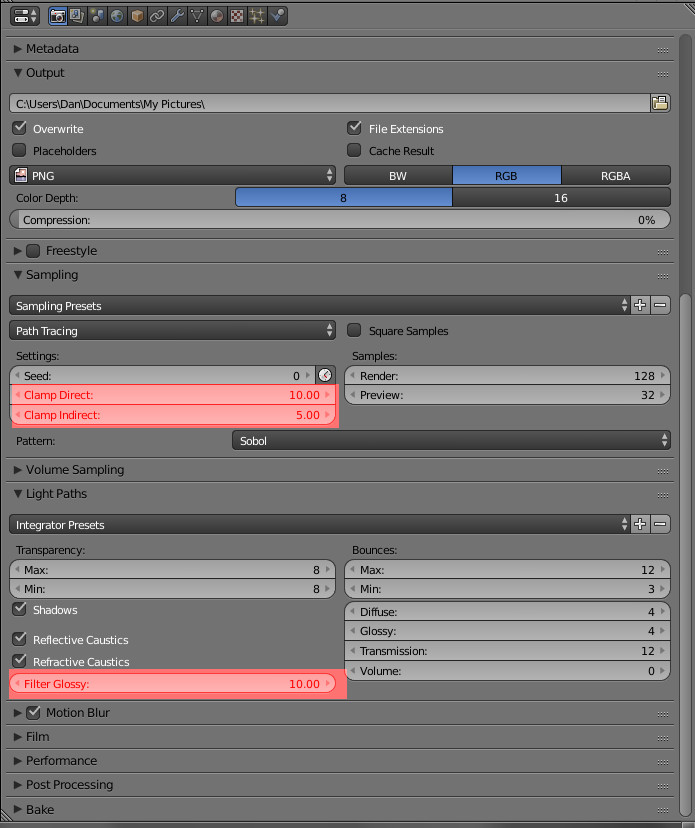Screen dimensions: 695x828
Task: Expand the Volume Sampling panel
Action: tap(17, 469)
